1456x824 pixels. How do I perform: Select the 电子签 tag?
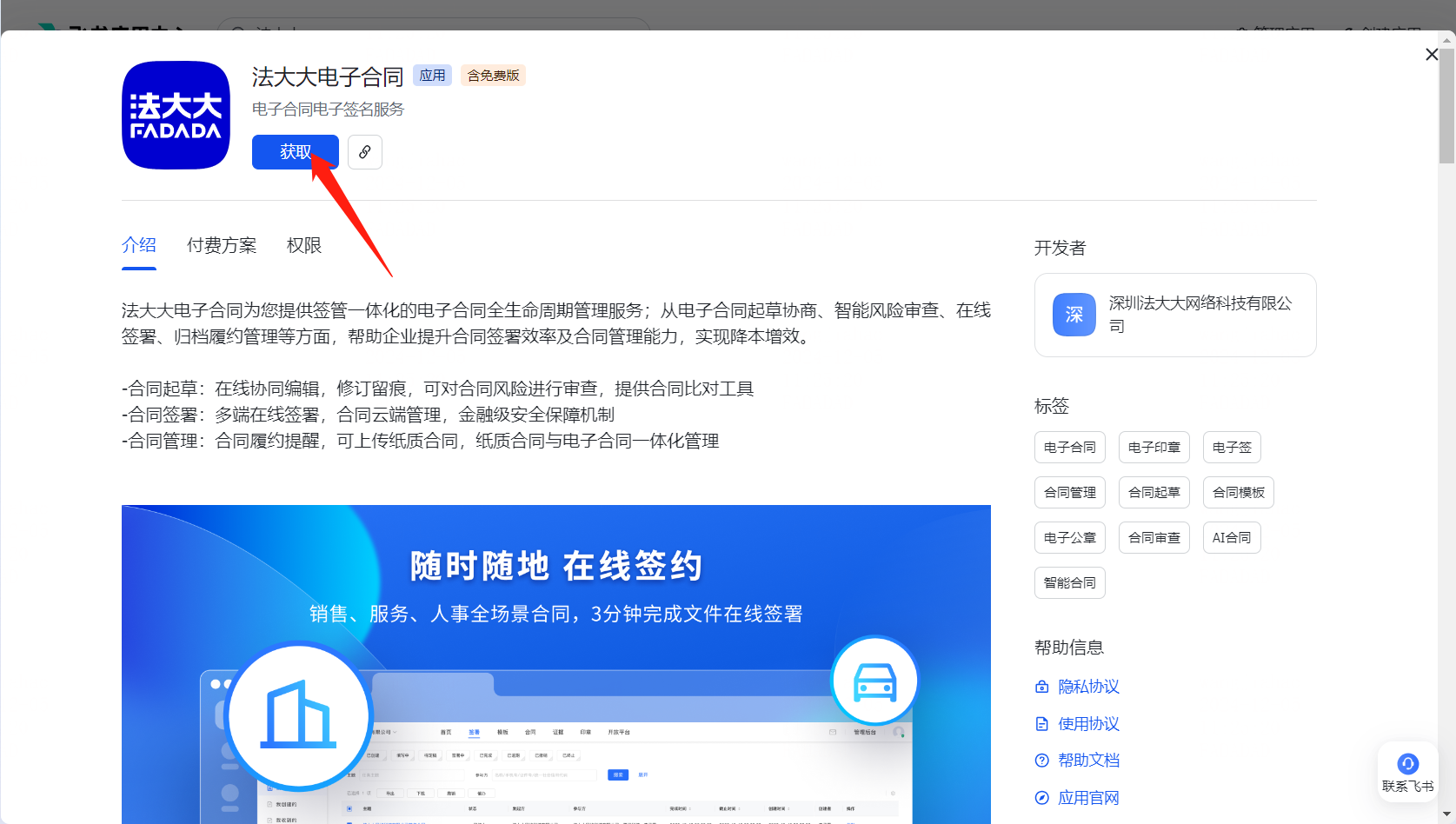click(x=1232, y=447)
